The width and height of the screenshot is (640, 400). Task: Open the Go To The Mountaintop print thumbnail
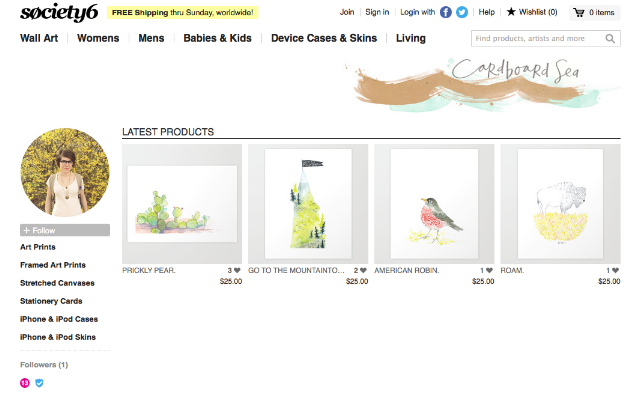(x=308, y=204)
